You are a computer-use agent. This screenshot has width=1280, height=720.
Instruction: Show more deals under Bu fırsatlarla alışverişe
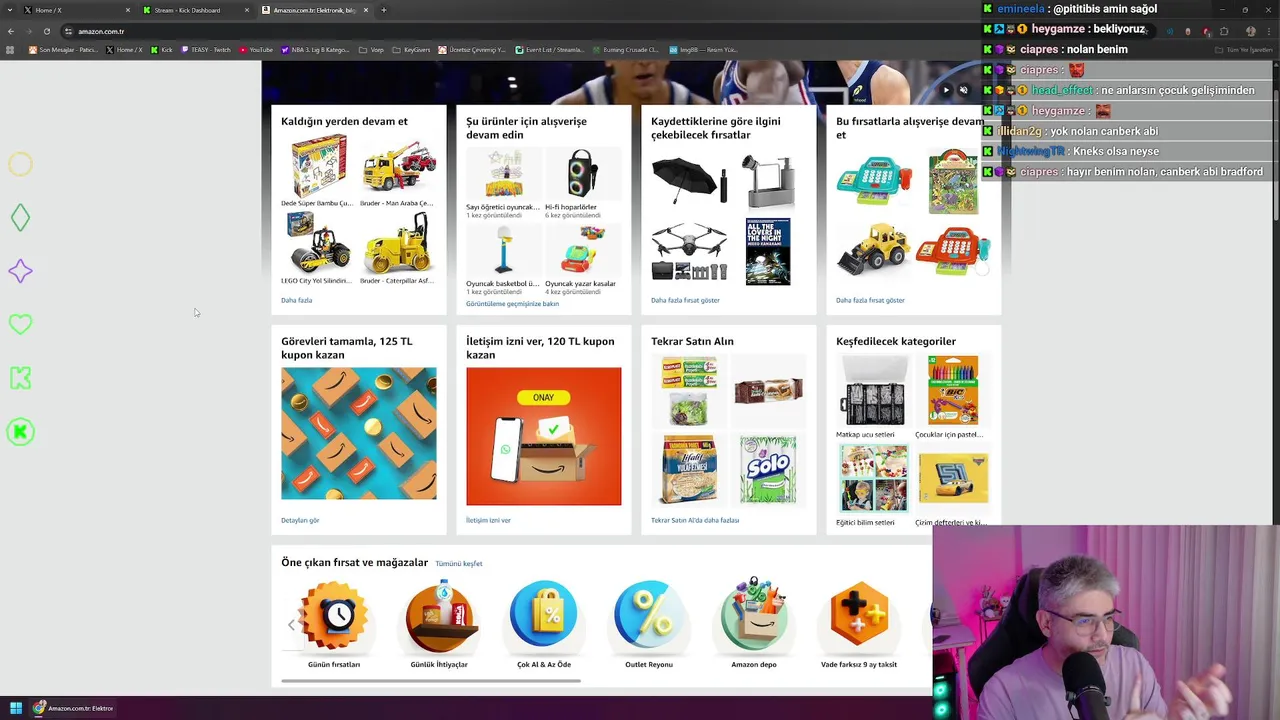click(870, 300)
